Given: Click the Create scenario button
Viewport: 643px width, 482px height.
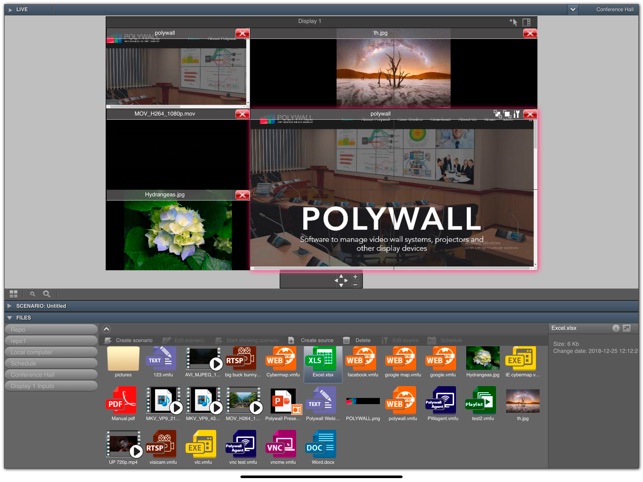Looking at the screenshot, I should pyautogui.click(x=129, y=340).
